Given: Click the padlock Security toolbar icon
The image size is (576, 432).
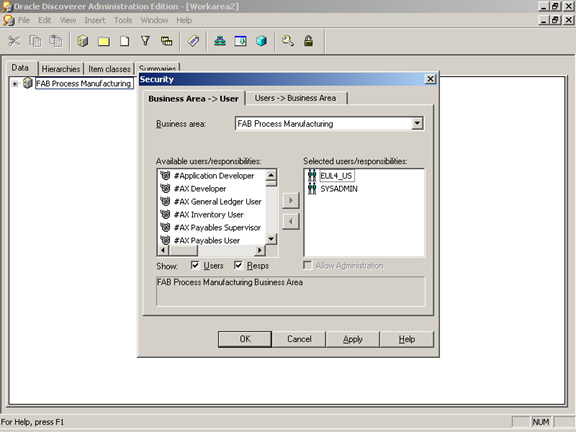Looking at the screenshot, I should coord(309,41).
